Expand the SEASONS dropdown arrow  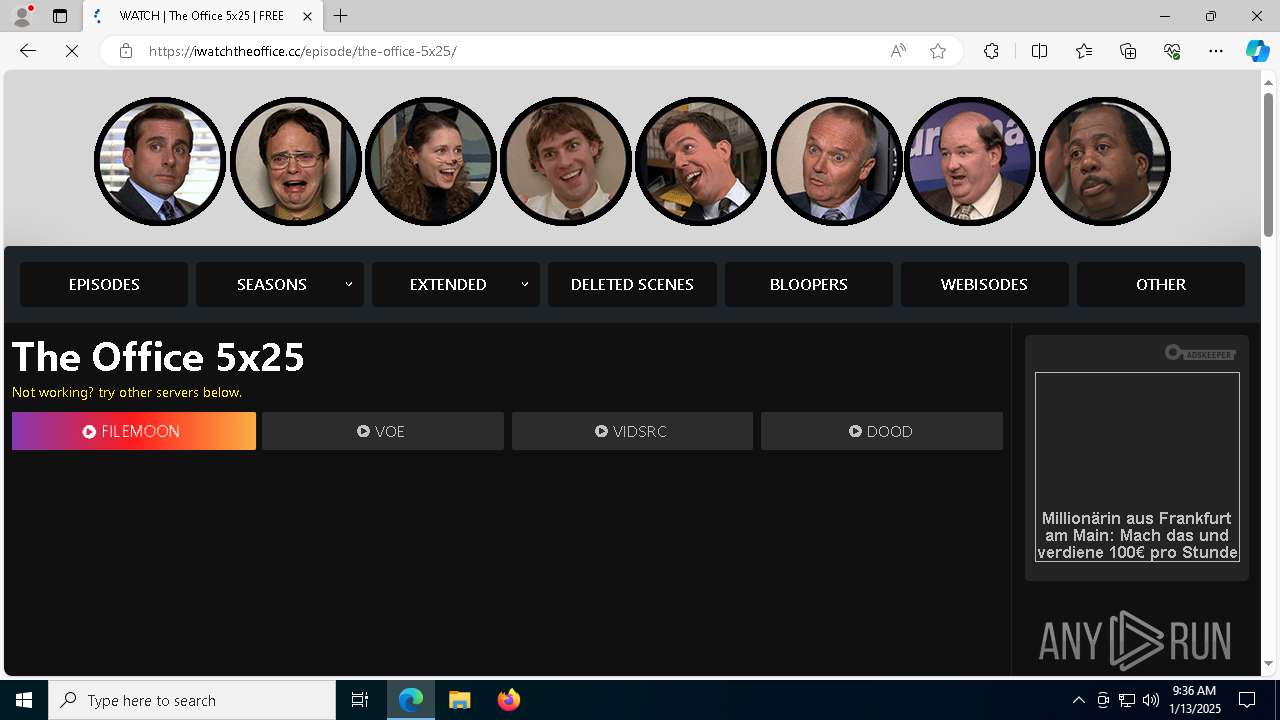[349, 284]
